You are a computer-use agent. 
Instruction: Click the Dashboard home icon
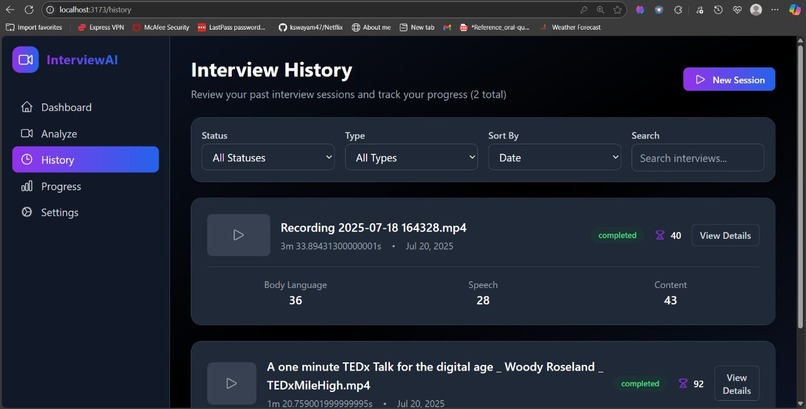pos(27,107)
